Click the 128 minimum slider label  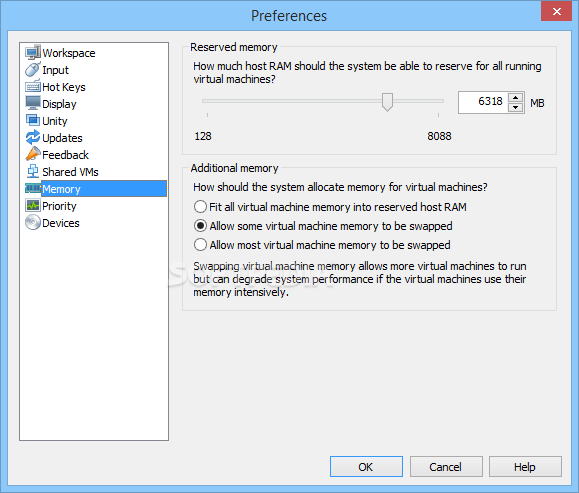click(x=203, y=136)
